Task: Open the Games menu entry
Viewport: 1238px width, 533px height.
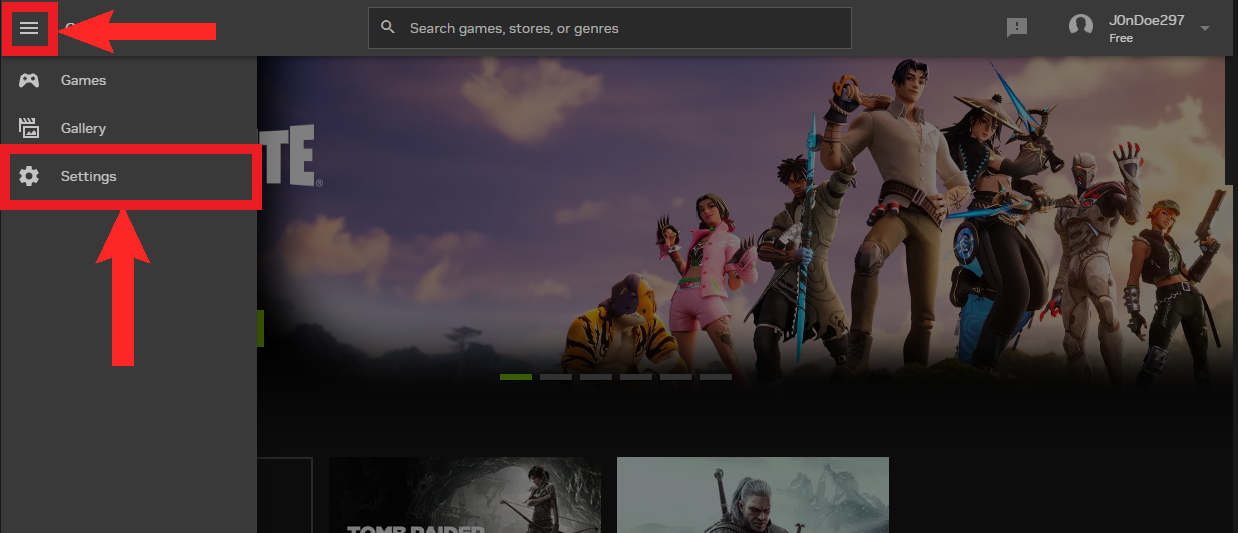Action: point(128,80)
